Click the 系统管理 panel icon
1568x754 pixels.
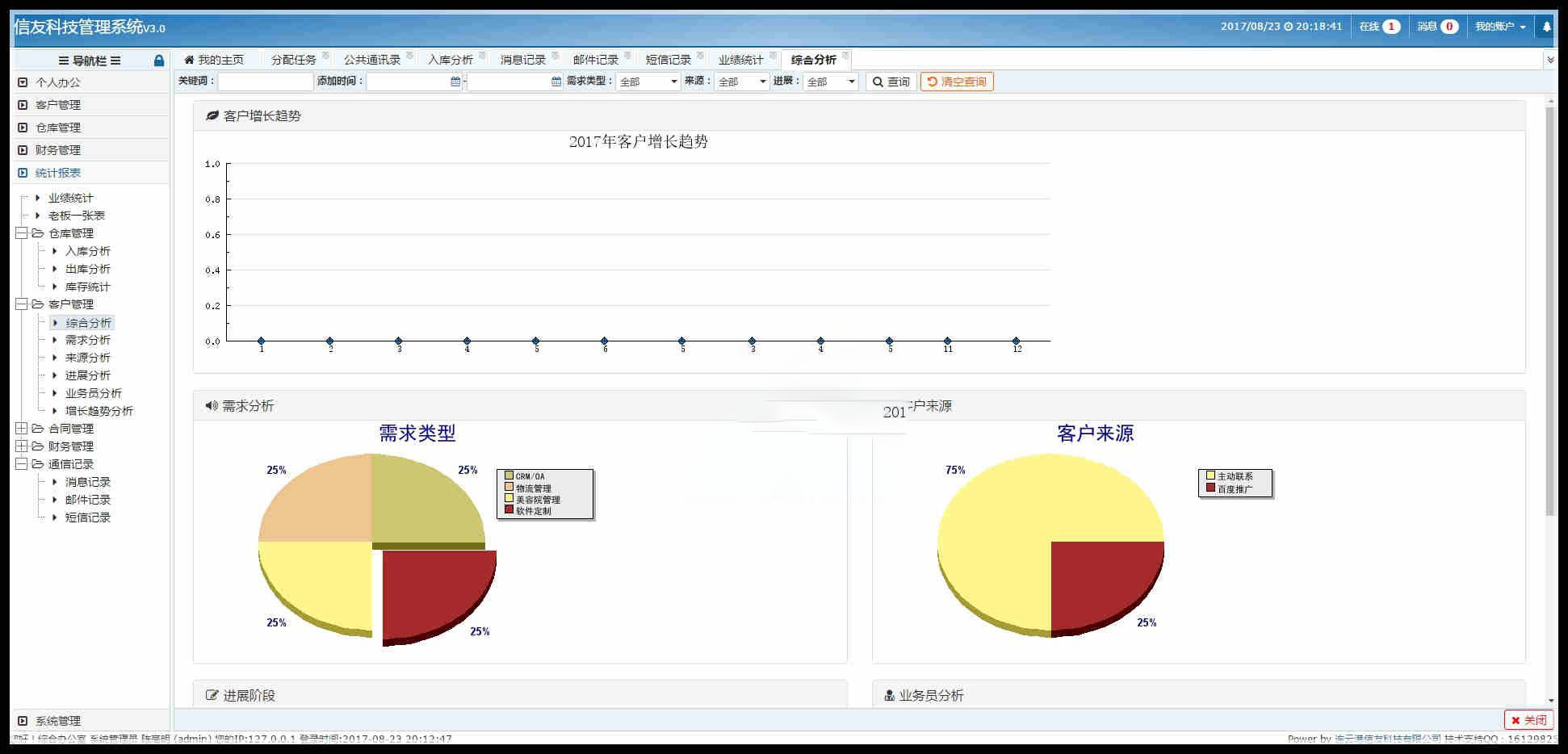[23, 721]
